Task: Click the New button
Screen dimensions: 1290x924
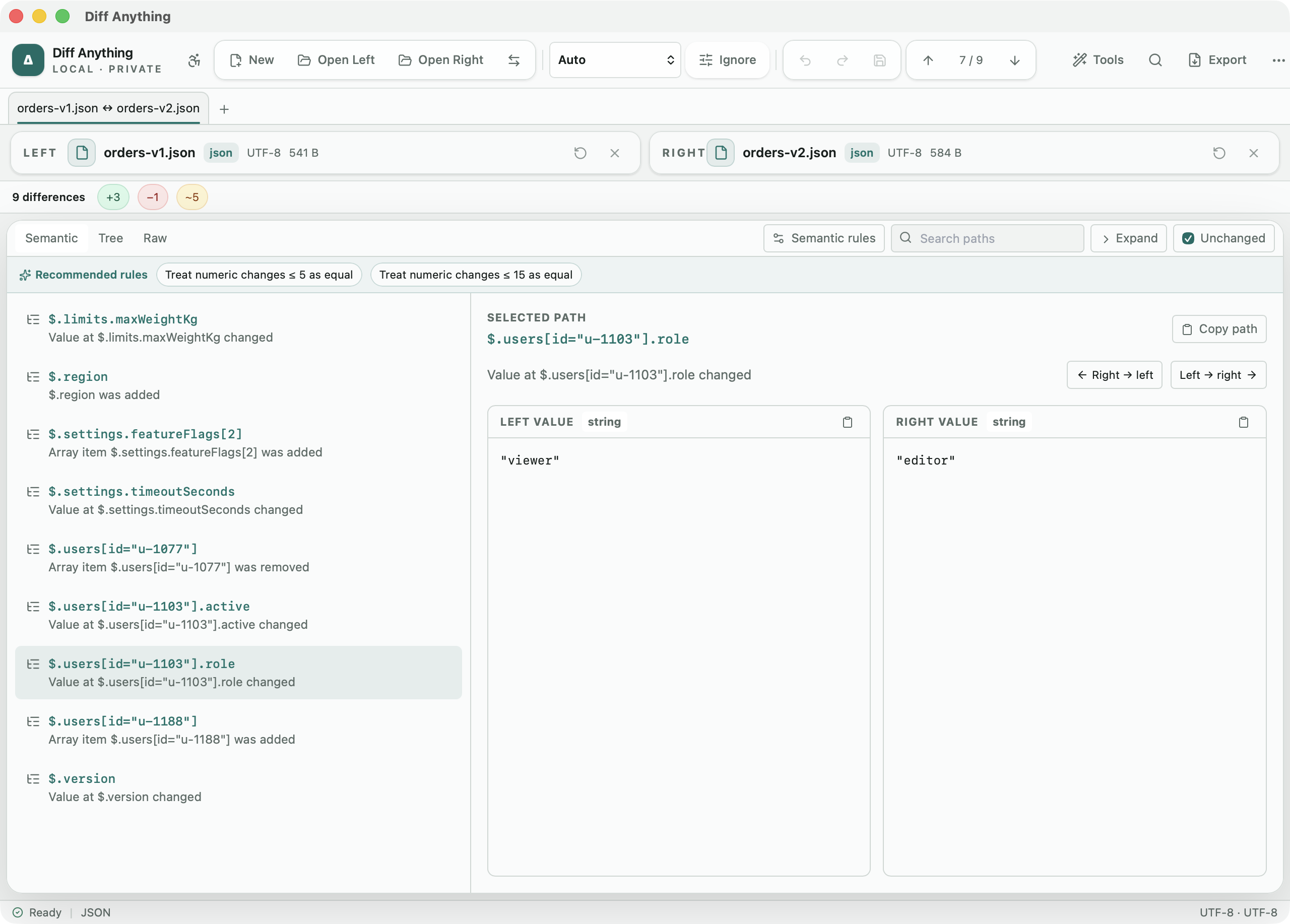Action: [x=251, y=60]
